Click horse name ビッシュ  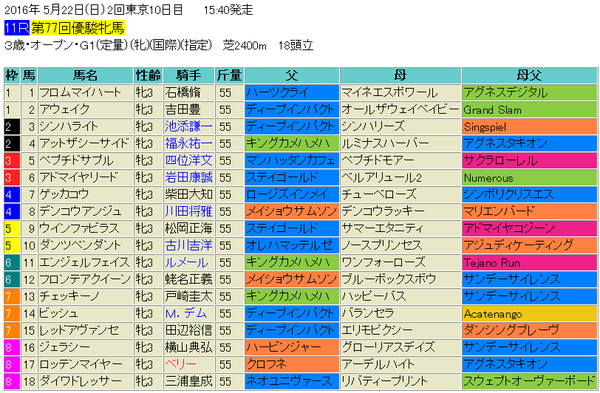tap(59, 313)
